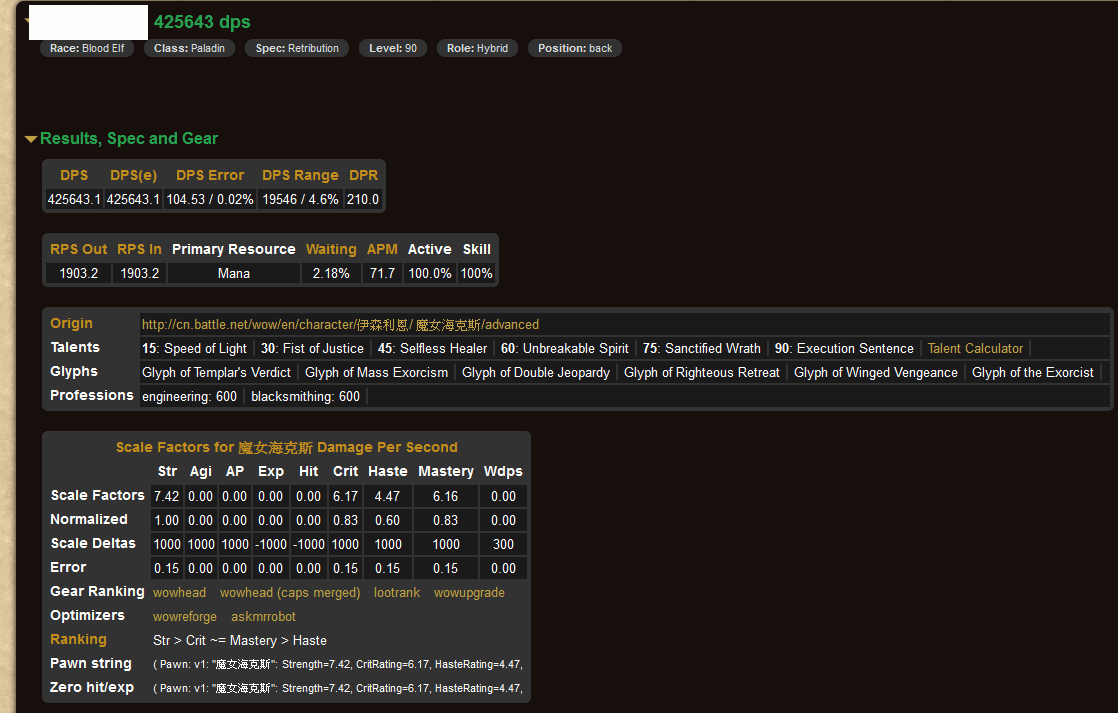1118x713 pixels.
Task: Click the engineering: 600 profession
Action: 189,396
